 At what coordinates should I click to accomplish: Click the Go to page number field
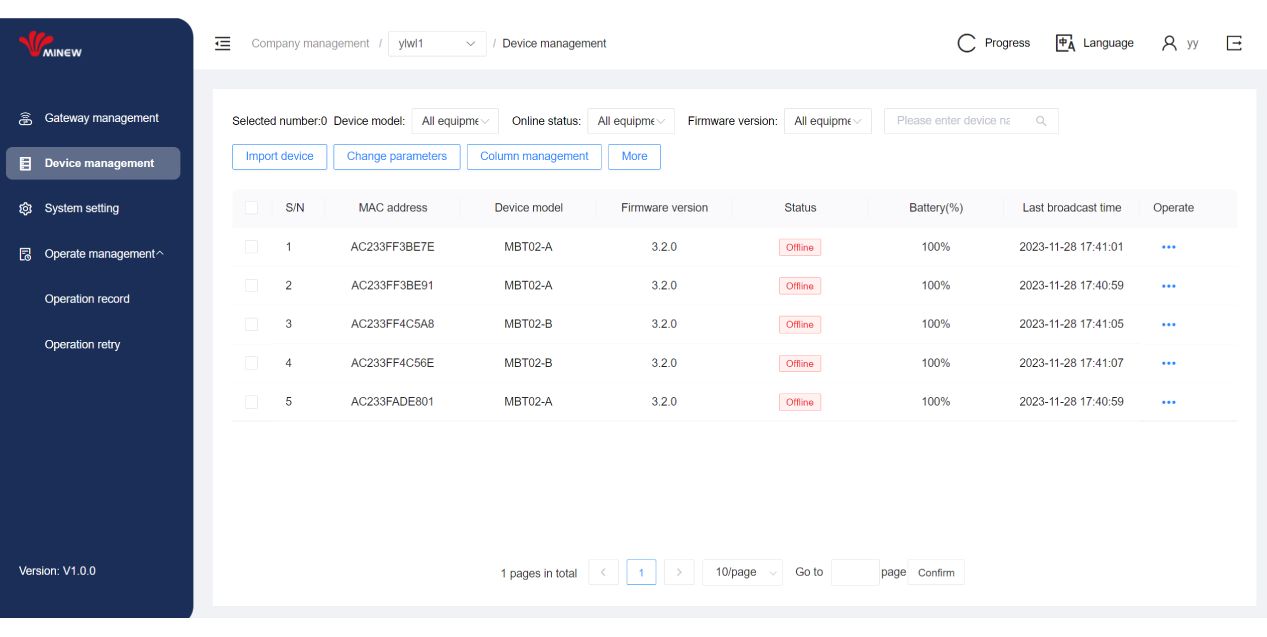coord(853,572)
